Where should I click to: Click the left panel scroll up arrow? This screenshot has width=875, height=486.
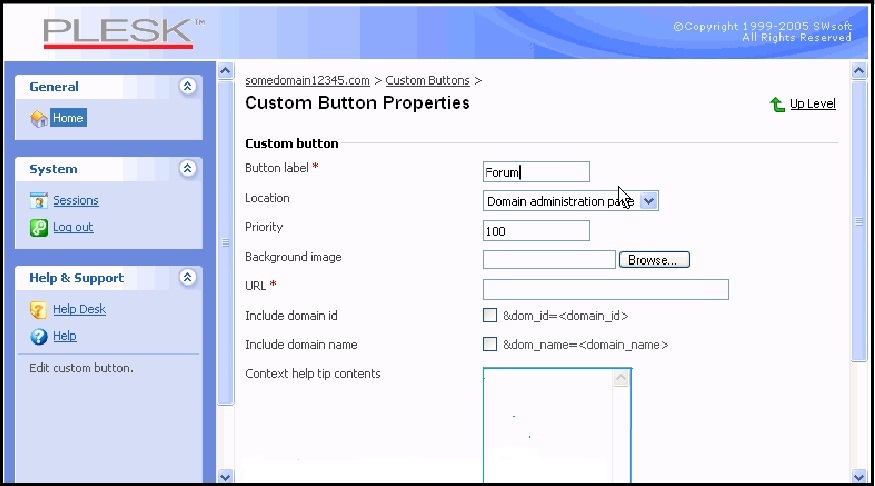225,71
